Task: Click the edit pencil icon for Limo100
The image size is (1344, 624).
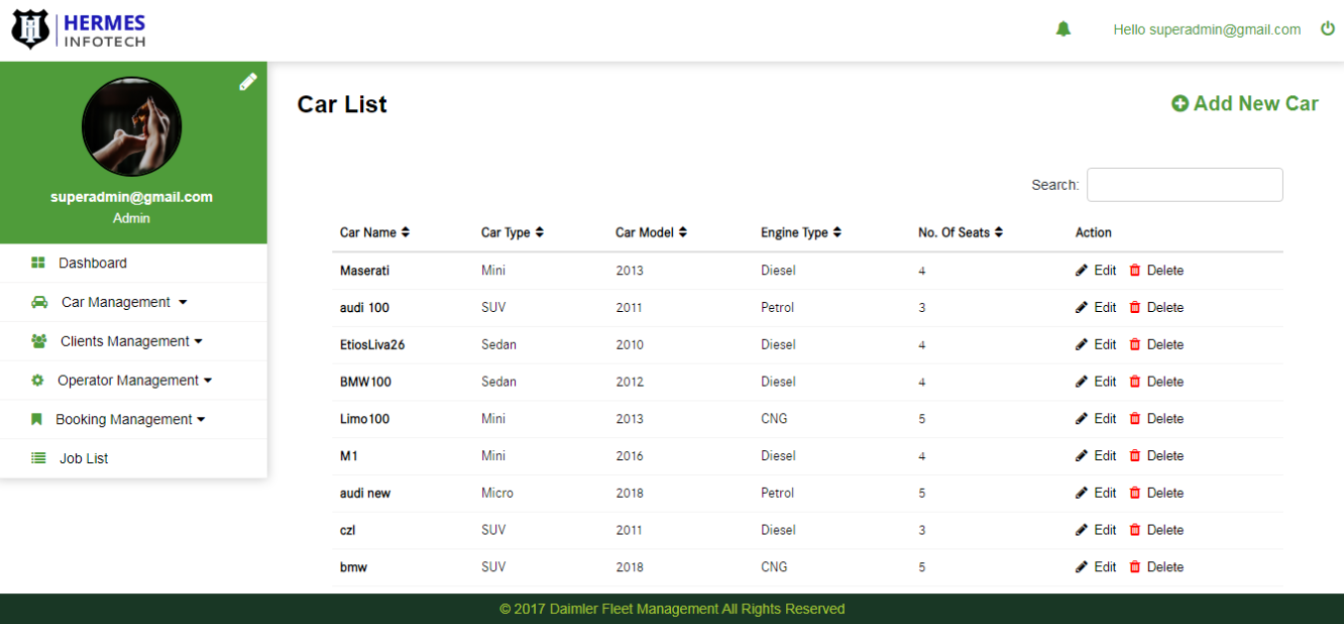Action: point(1081,418)
